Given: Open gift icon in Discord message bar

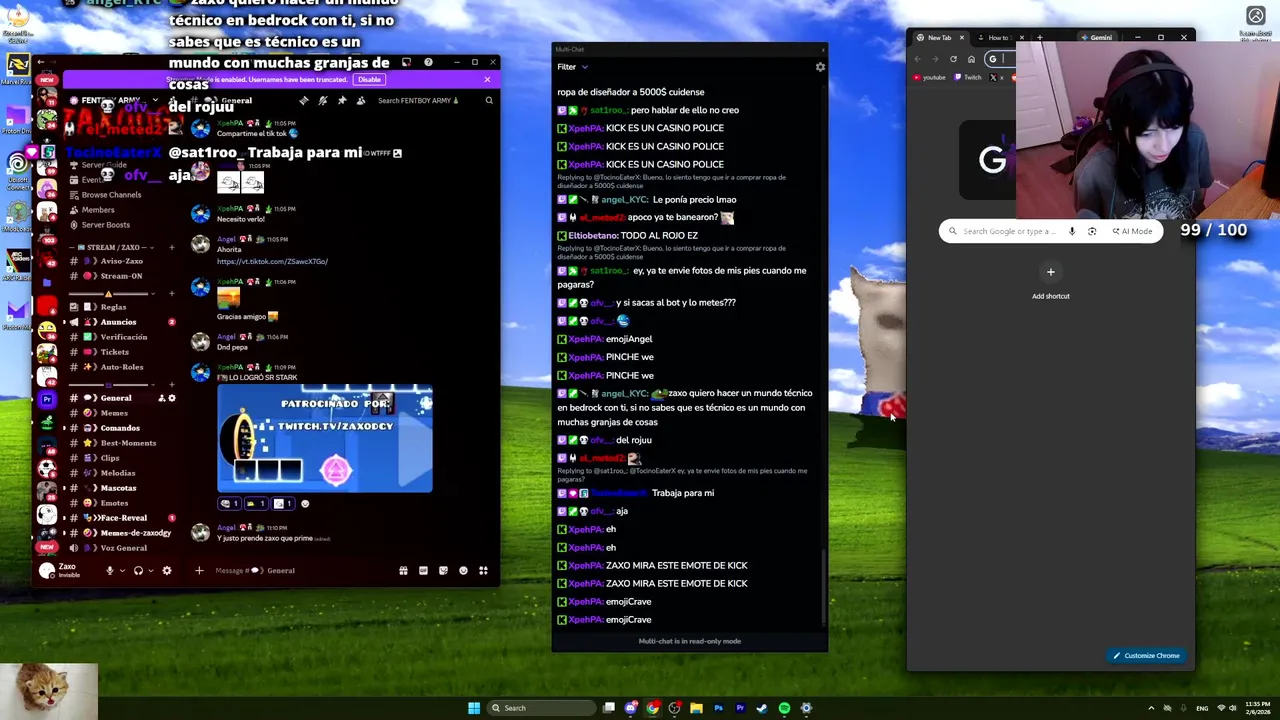Looking at the screenshot, I should click(403, 570).
